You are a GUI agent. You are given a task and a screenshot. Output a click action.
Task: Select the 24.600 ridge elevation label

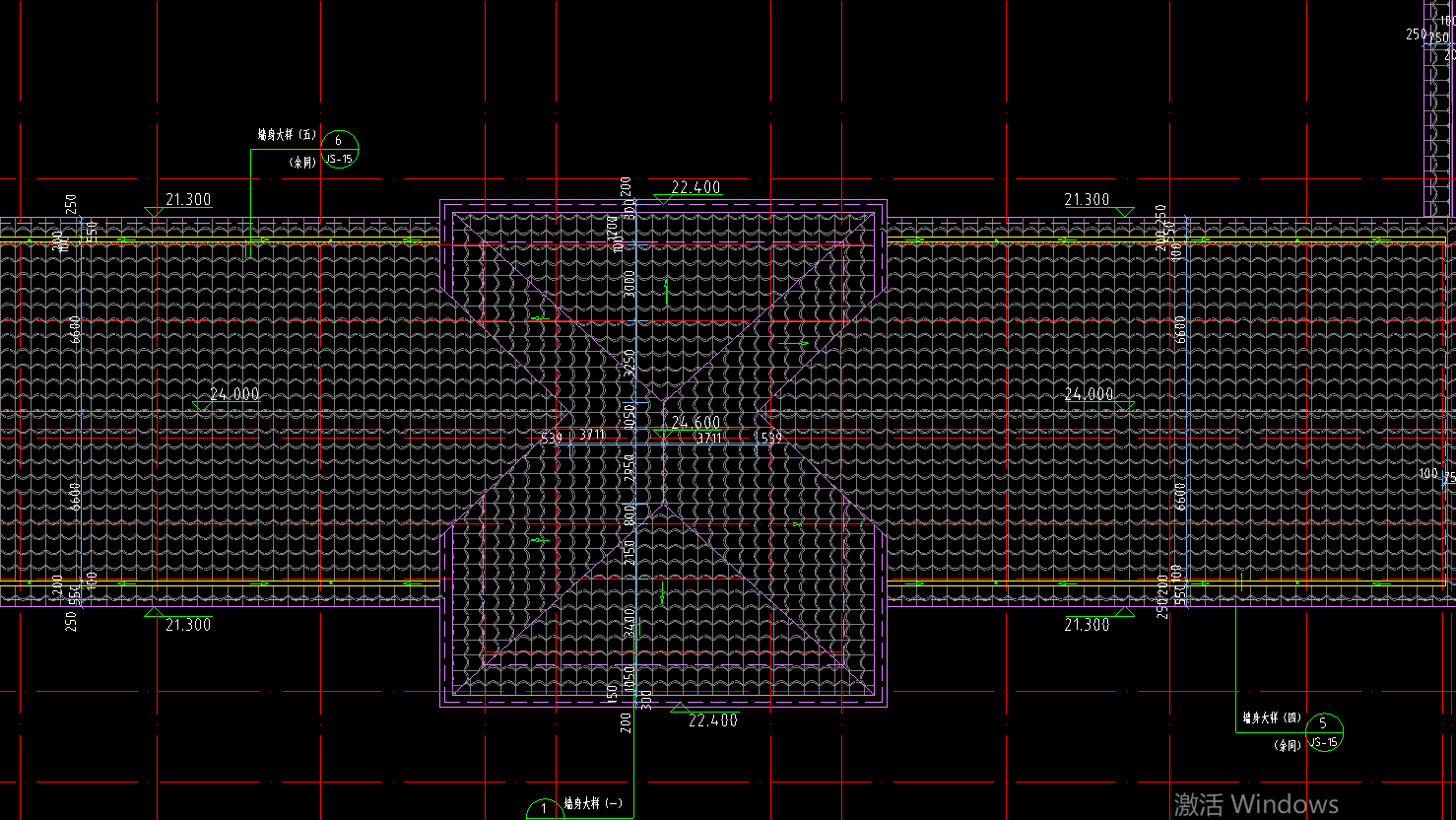695,423
